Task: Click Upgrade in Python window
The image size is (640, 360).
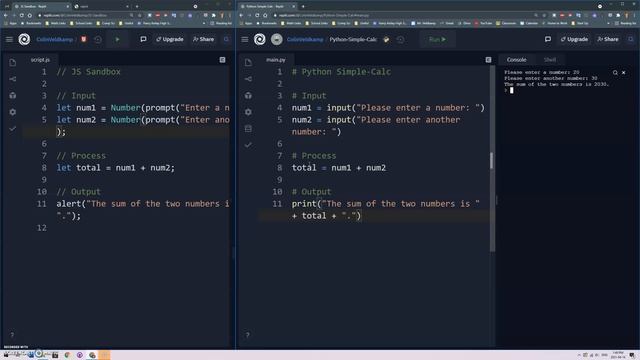Action: click(574, 40)
